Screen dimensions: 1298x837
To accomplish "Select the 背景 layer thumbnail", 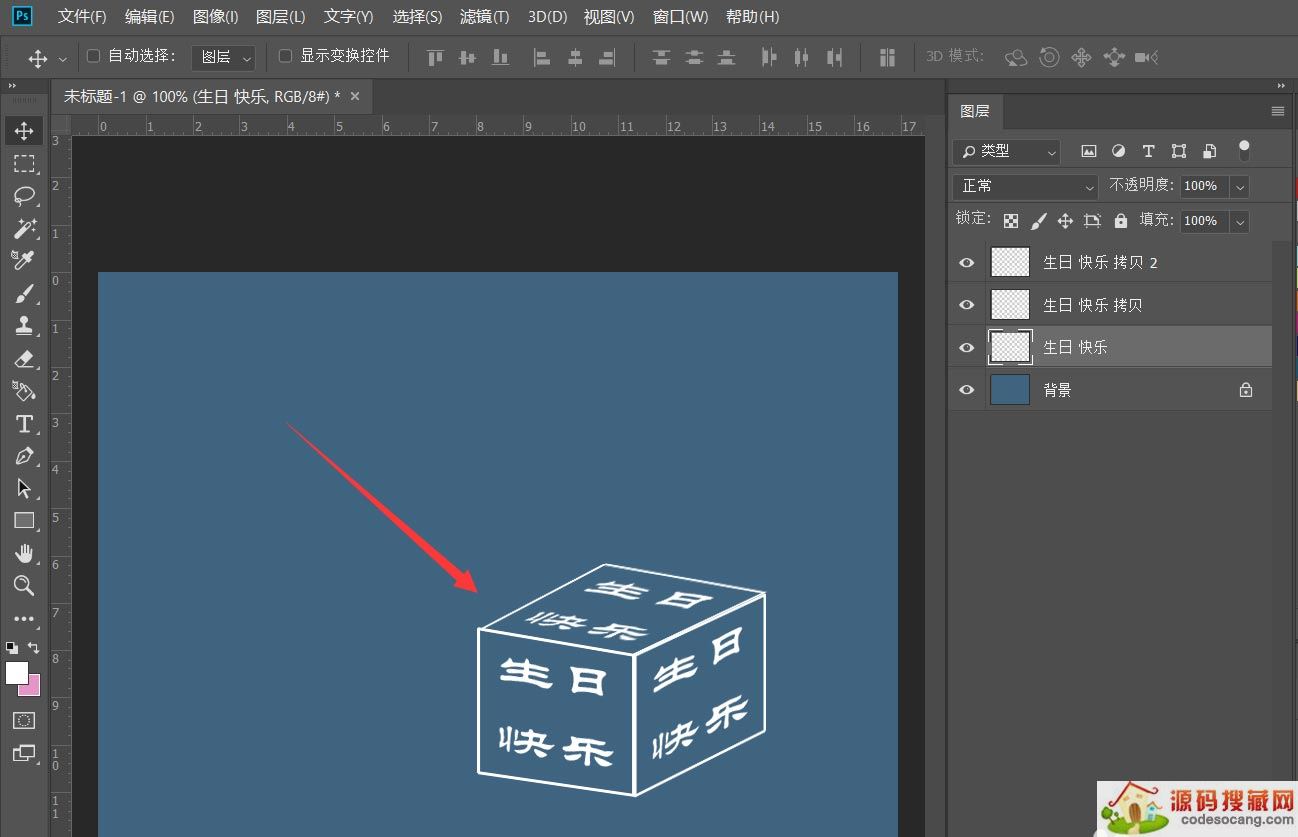I will click(x=1010, y=390).
